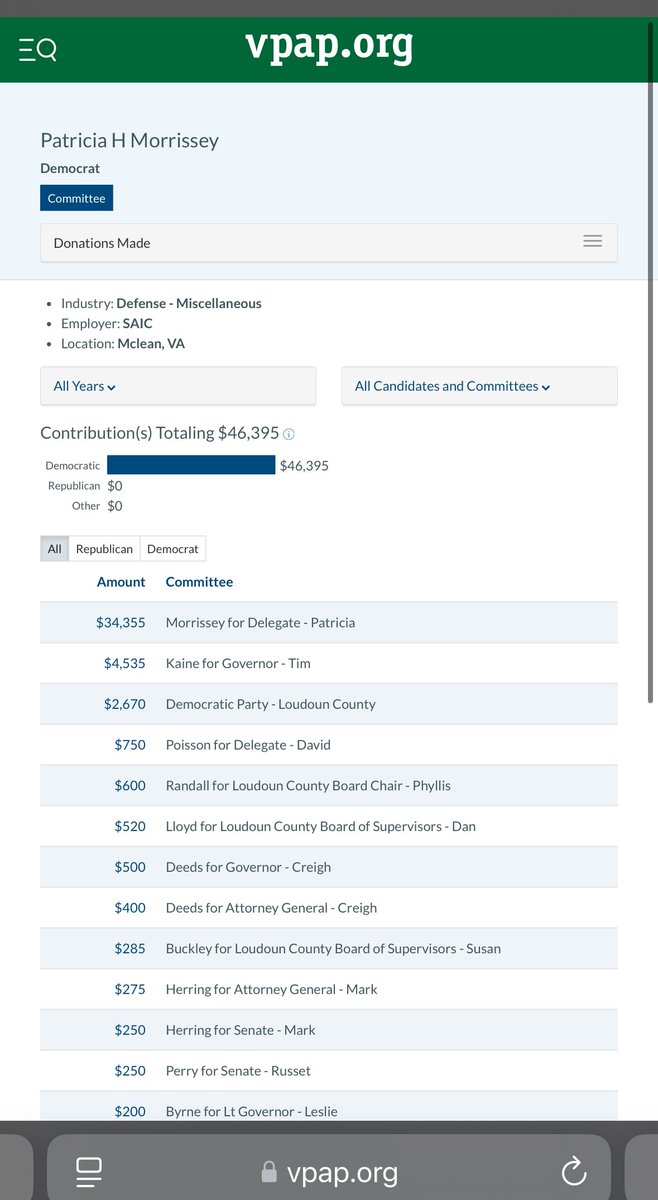This screenshot has height=1200, width=658.
Task: Click the info icon beside contribution total
Action: tap(289, 434)
